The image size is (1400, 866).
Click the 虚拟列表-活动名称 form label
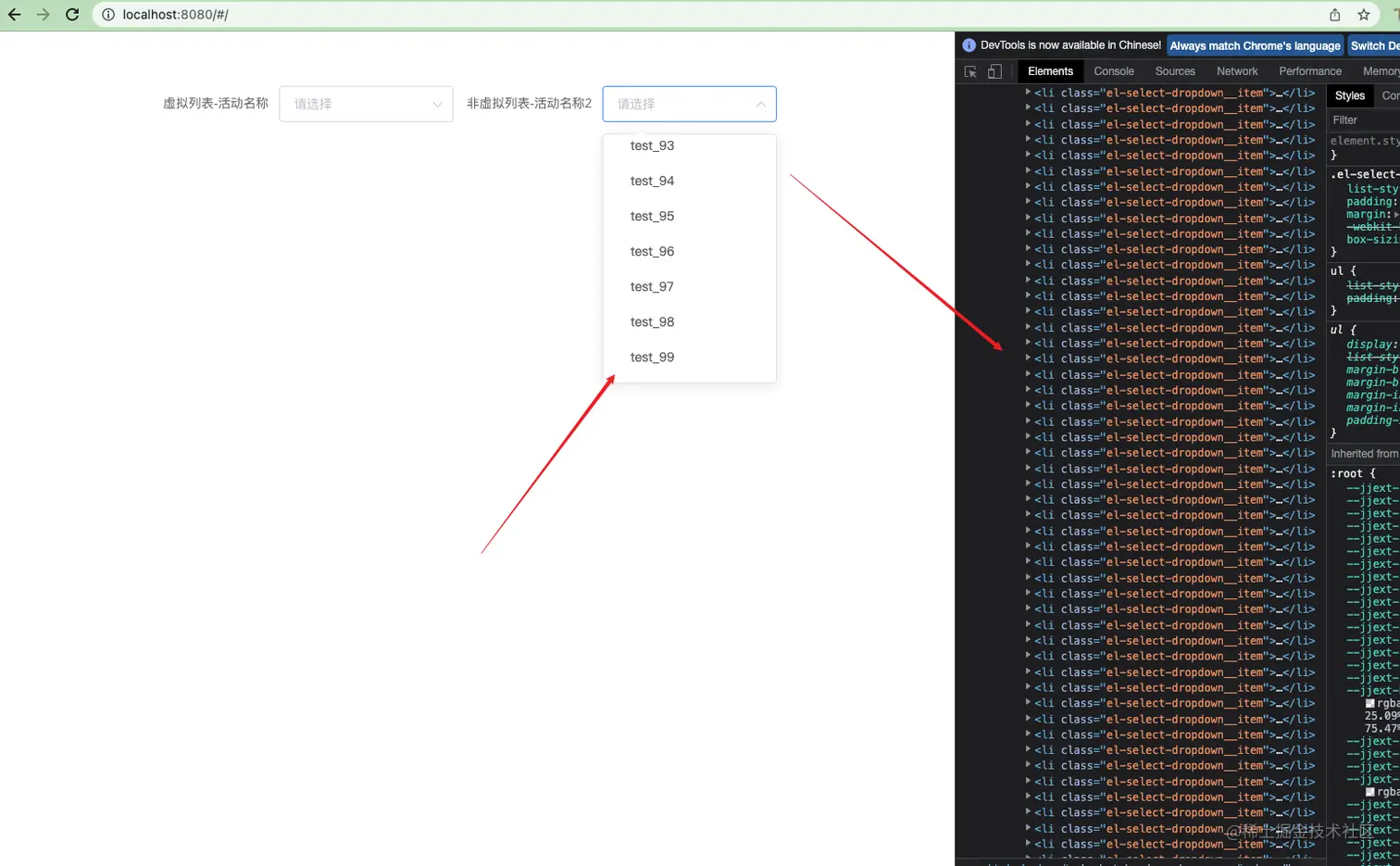(216, 104)
